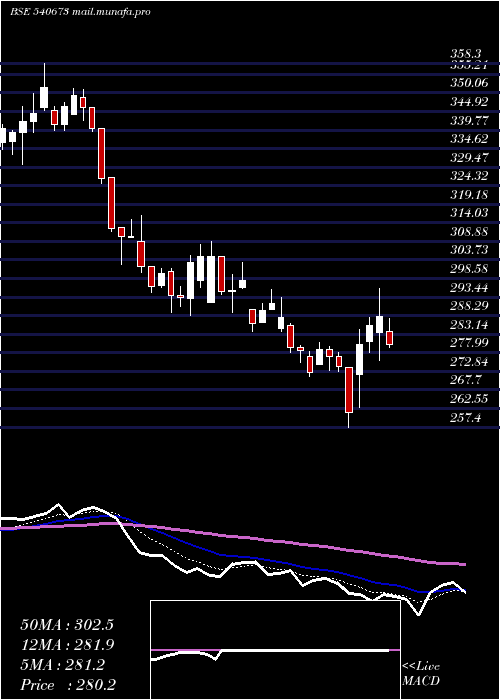
Task: Select the 358.3 price axis label
Action: coord(468,54)
